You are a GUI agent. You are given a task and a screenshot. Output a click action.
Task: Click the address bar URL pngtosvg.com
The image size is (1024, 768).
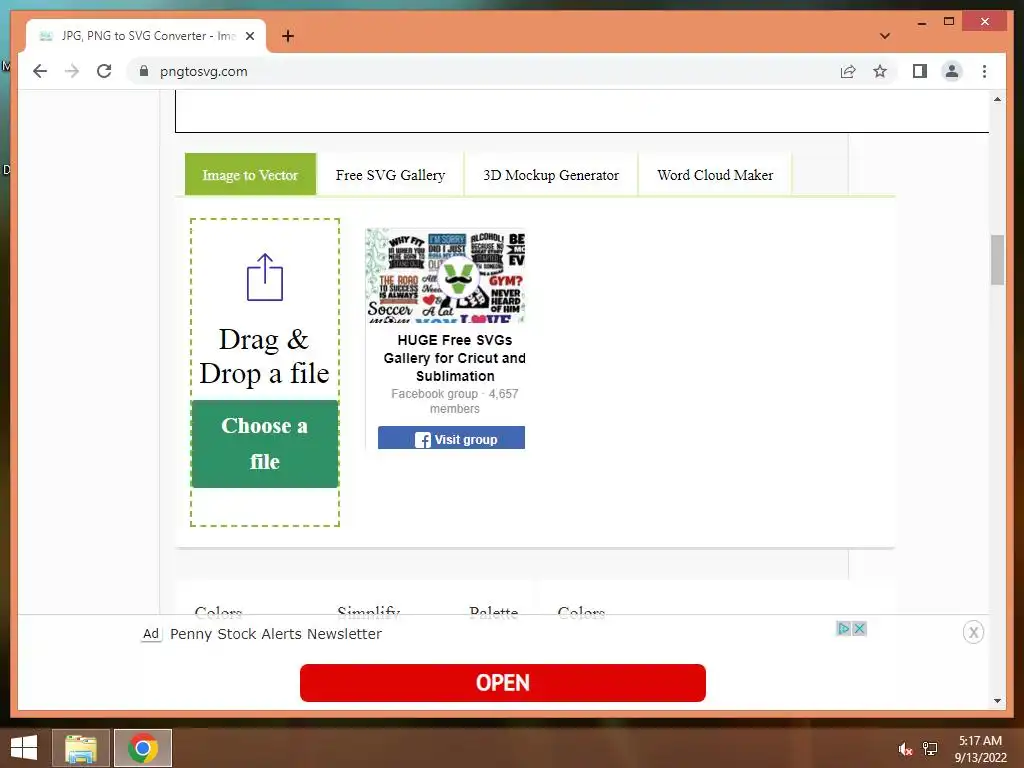[x=204, y=71]
